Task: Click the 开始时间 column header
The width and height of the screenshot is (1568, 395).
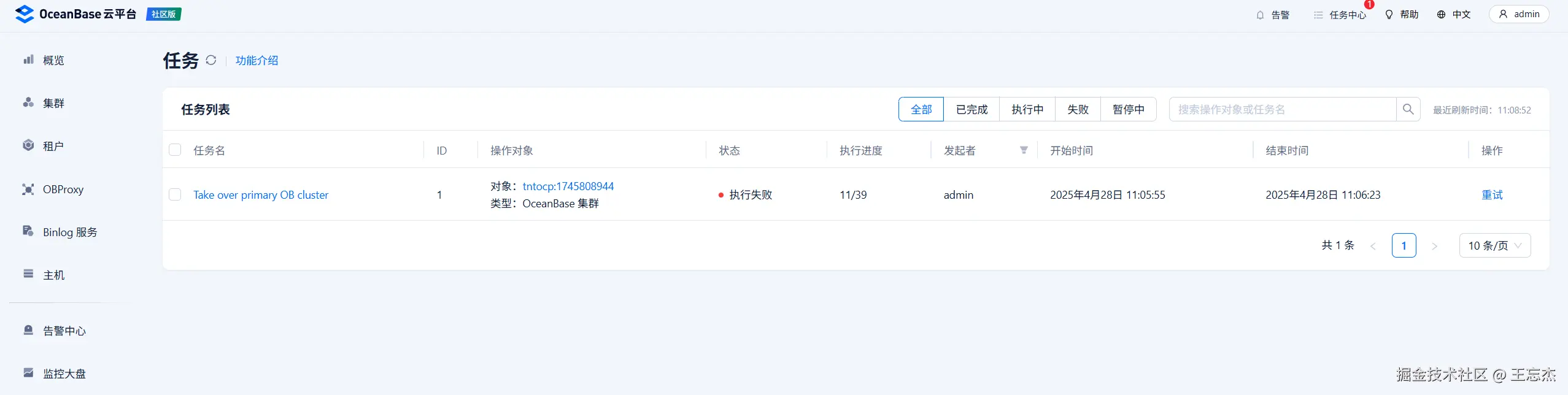Action: [x=1071, y=150]
